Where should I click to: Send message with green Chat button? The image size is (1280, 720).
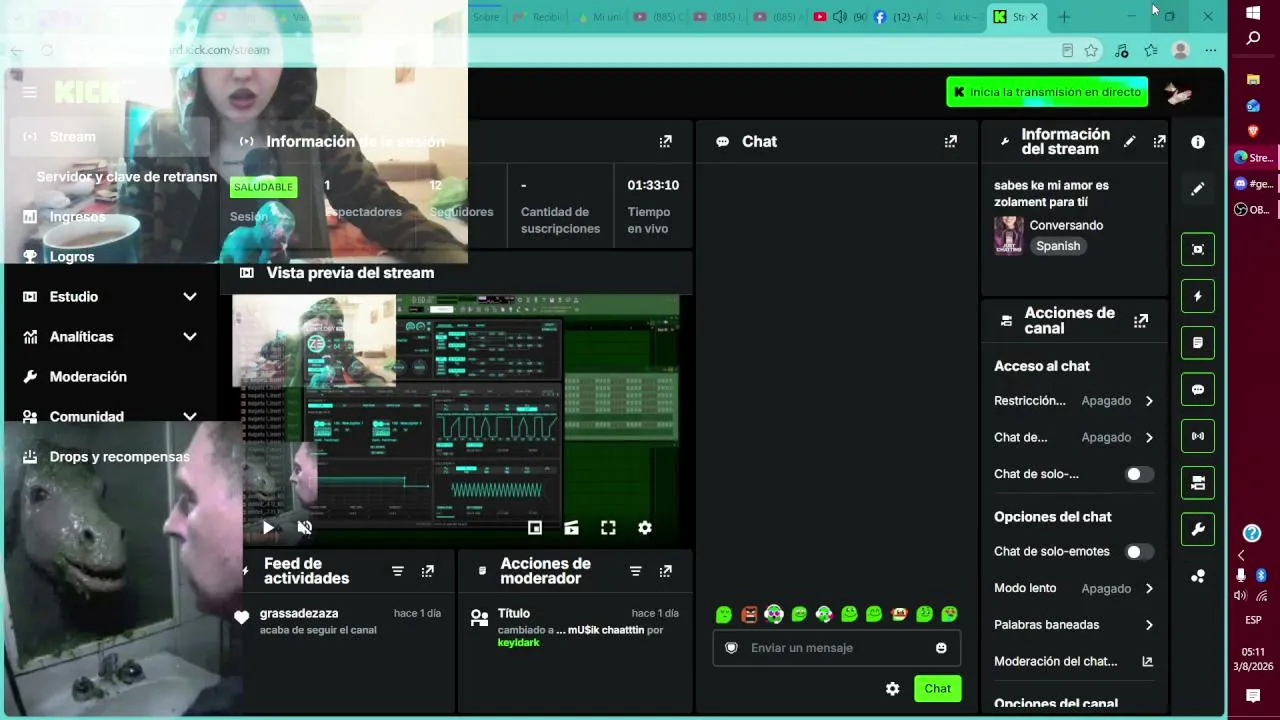pyautogui.click(x=937, y=689)
